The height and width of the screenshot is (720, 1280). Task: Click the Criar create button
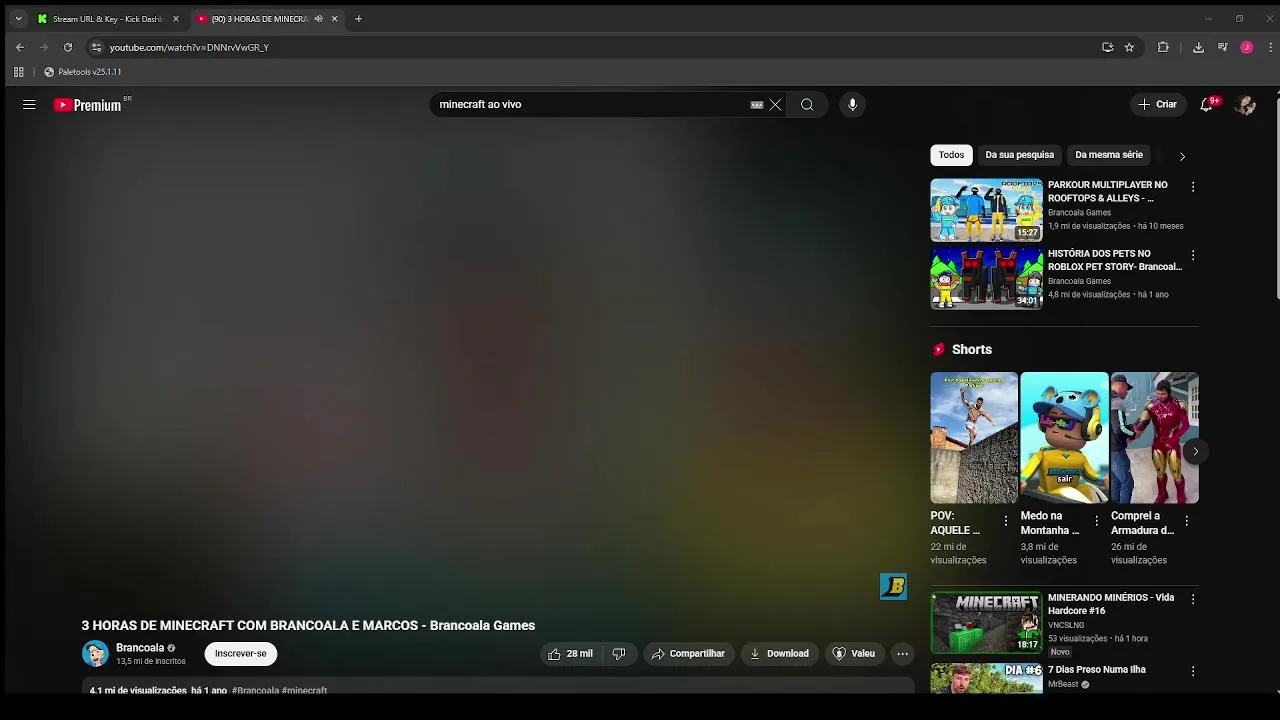1158,104
